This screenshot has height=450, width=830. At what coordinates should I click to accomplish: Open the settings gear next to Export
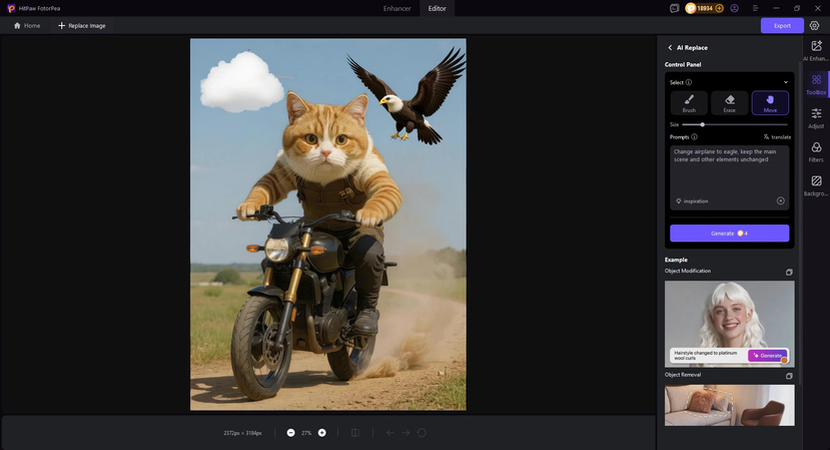815,25
